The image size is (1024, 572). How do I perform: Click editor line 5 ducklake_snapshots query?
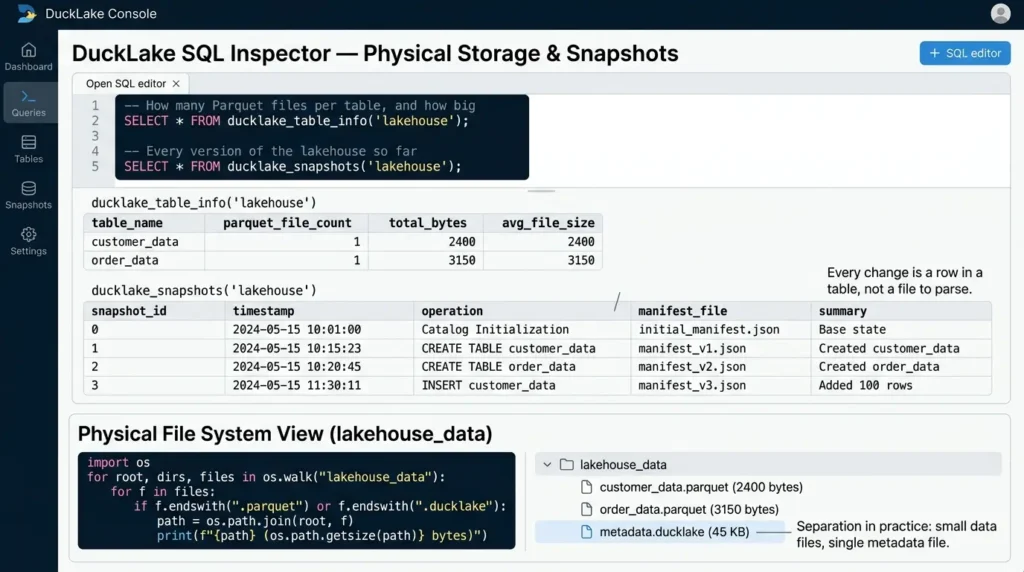(x=293, y=167)
